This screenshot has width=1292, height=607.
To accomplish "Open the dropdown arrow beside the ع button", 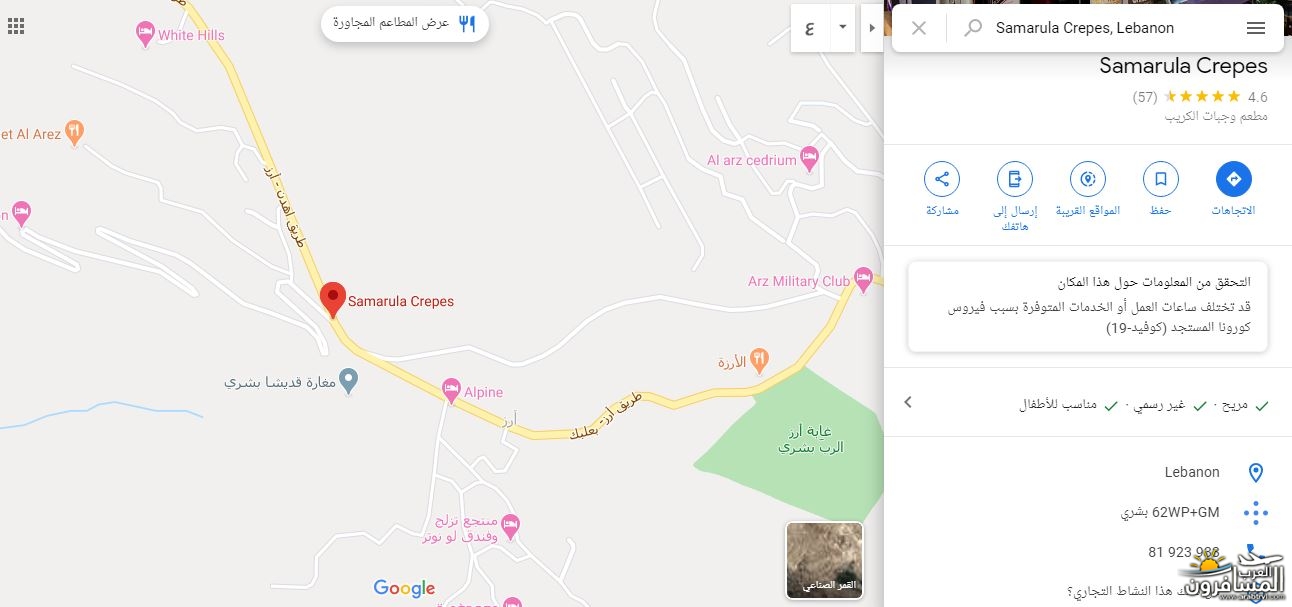I will coord(843,27).
